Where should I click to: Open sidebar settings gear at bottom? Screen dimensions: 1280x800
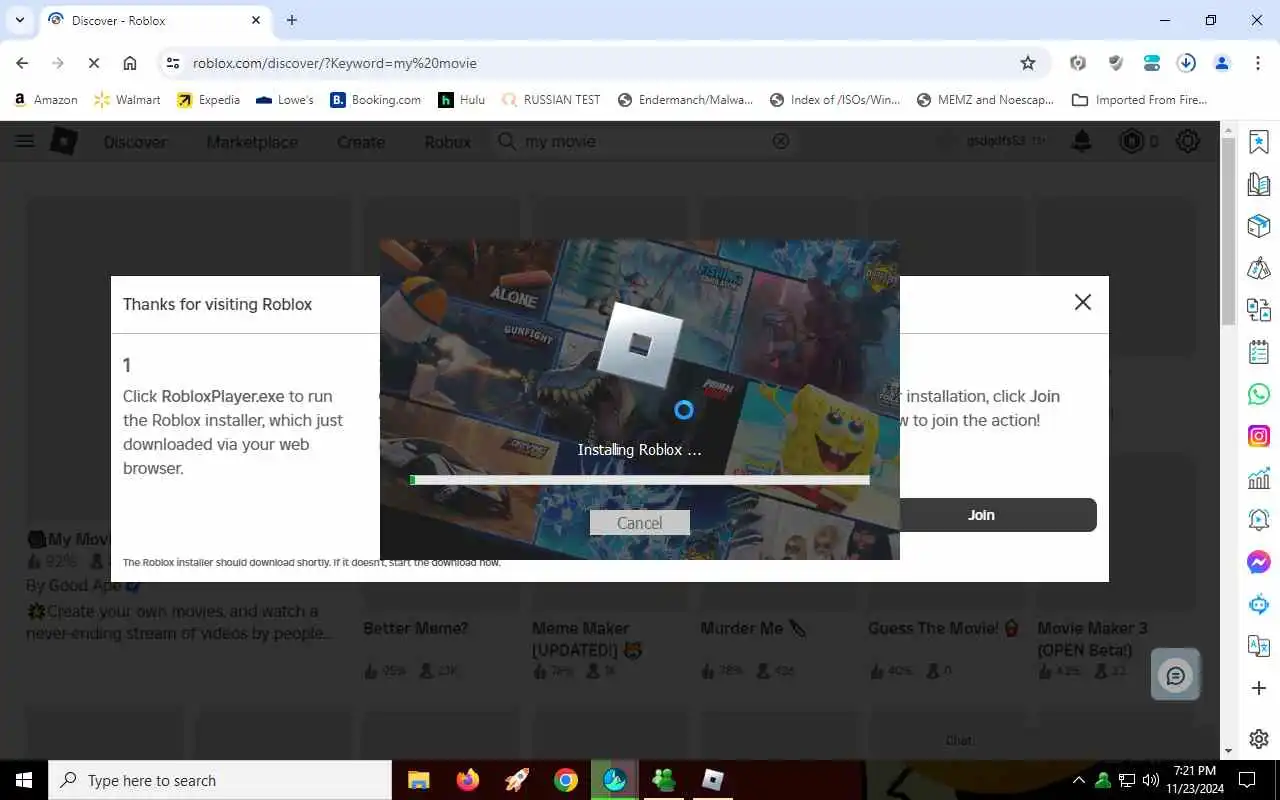(1259, 739)
